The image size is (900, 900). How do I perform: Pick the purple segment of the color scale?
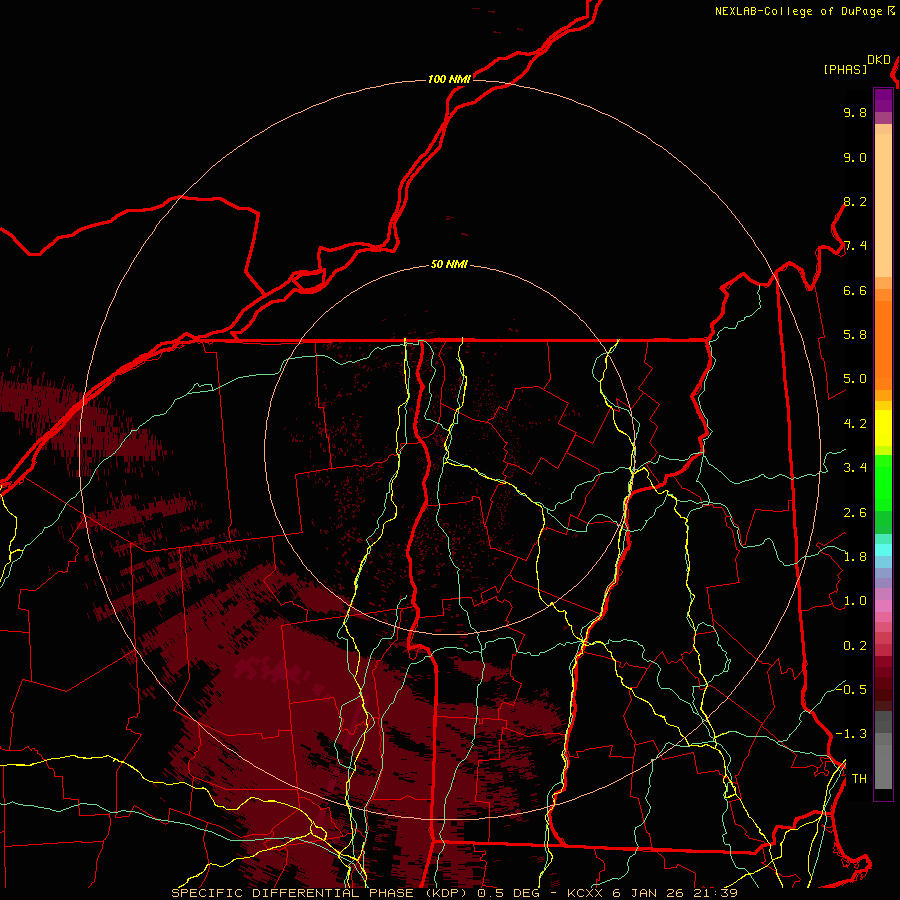point(883,100)
